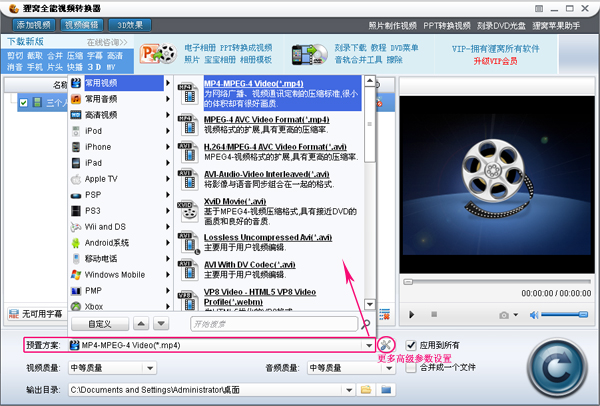The image size is (600, 406).
Task: Uncheck the video file row checkbox
Action: (x=23, y=103)
